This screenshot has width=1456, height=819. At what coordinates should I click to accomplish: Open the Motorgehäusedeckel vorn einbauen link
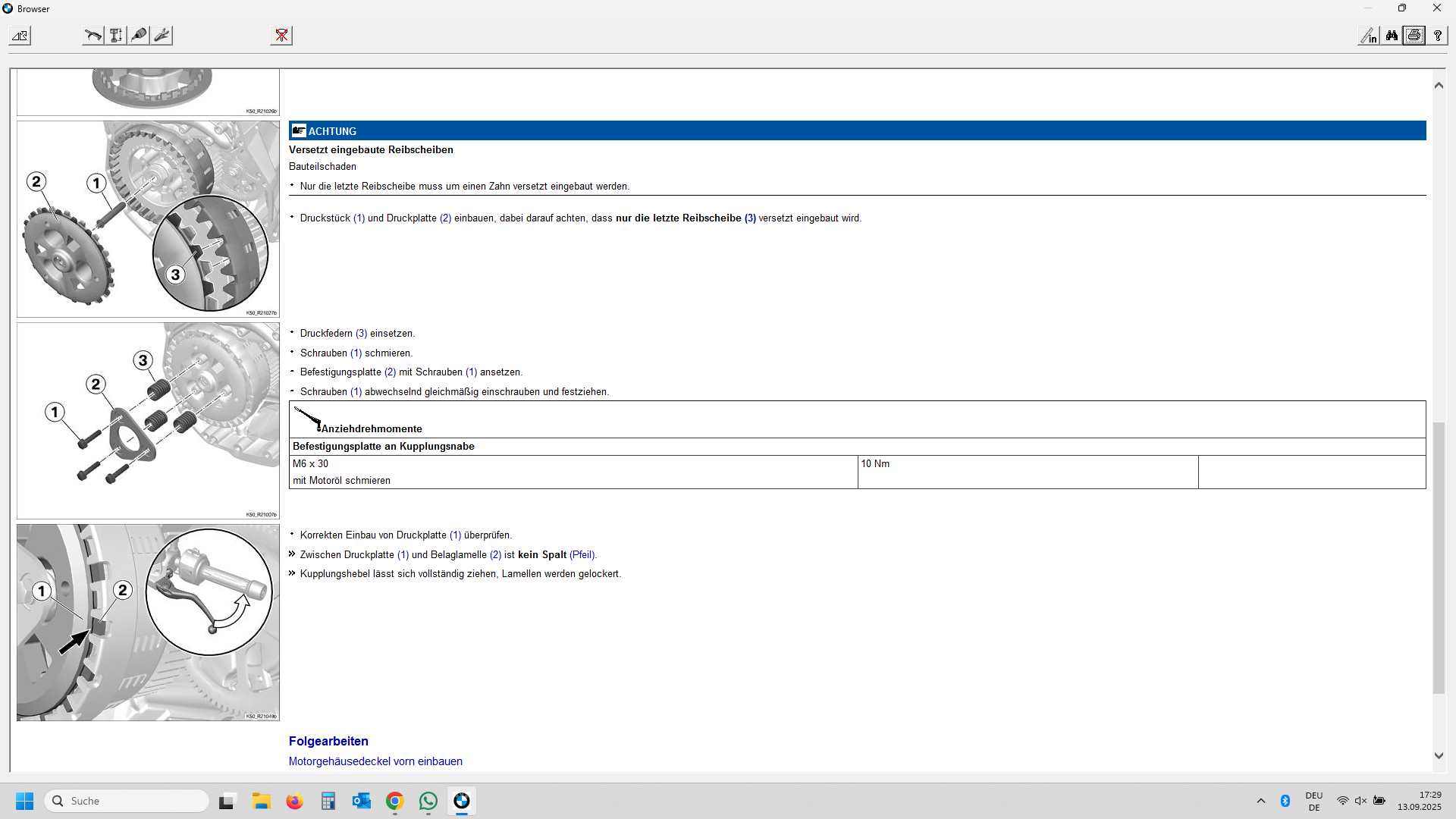375,761
